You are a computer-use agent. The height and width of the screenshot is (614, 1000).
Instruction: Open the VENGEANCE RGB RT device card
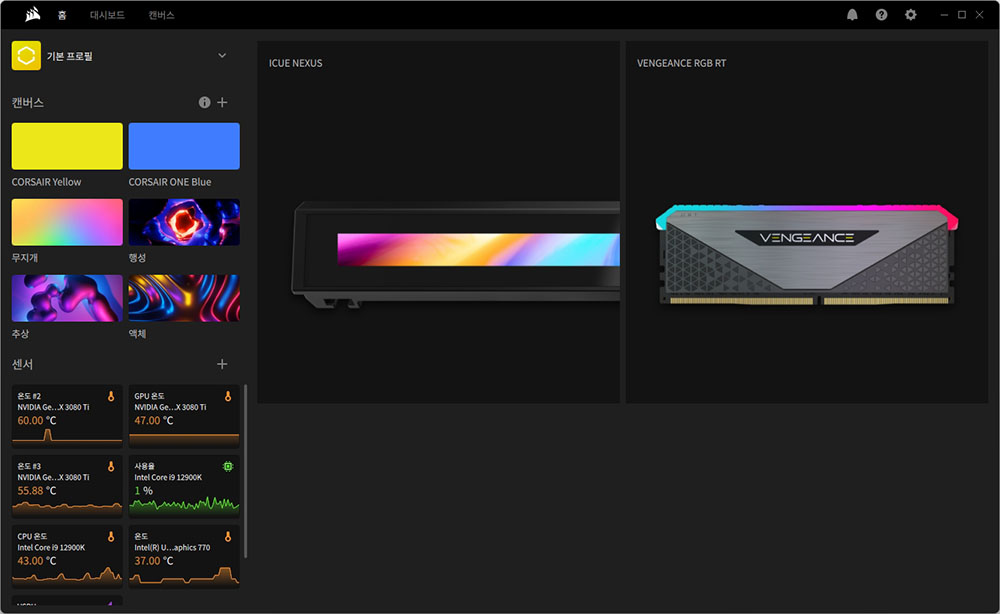click(807, 223)
